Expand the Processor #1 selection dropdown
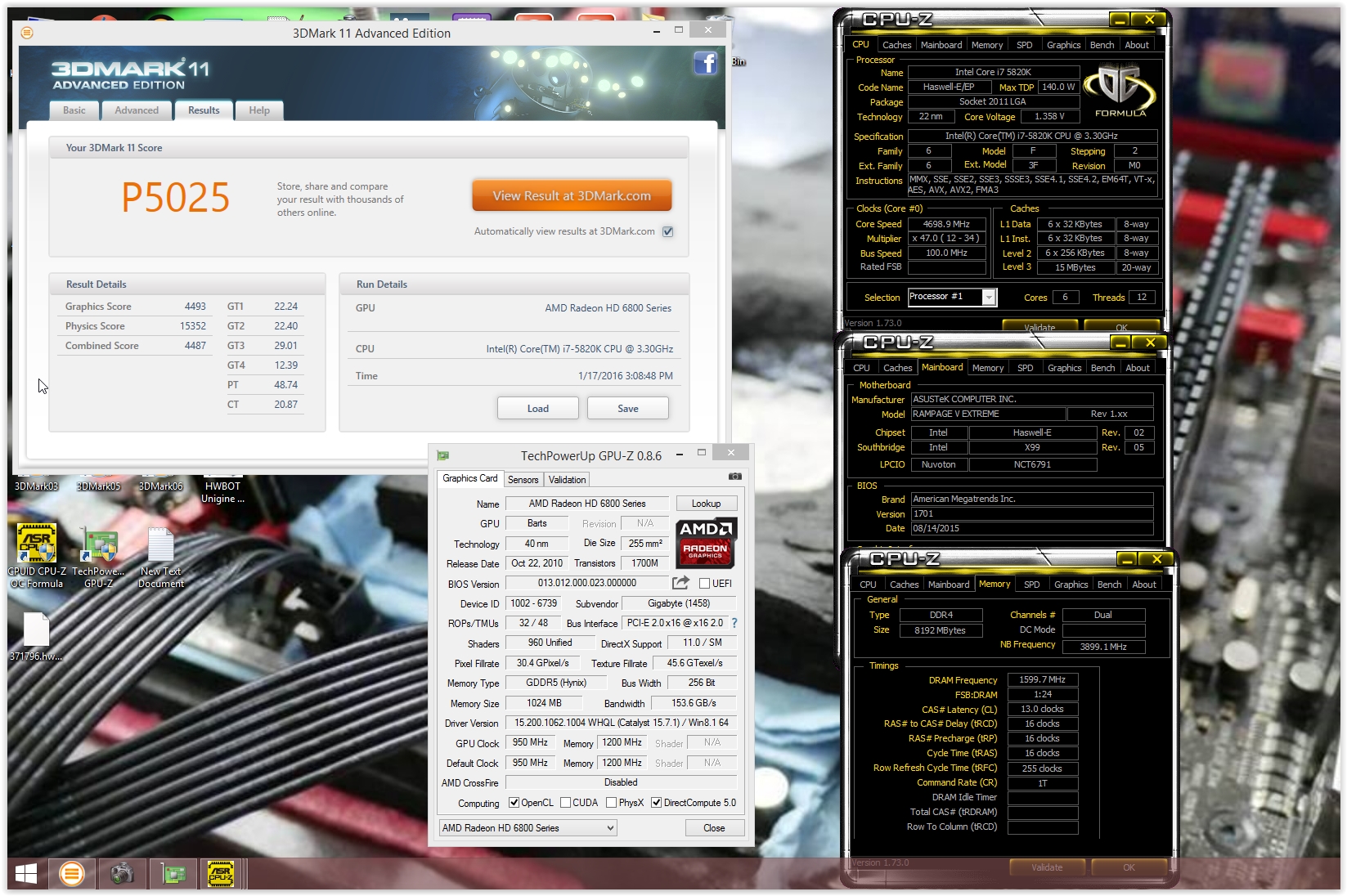 coord(989,297)
